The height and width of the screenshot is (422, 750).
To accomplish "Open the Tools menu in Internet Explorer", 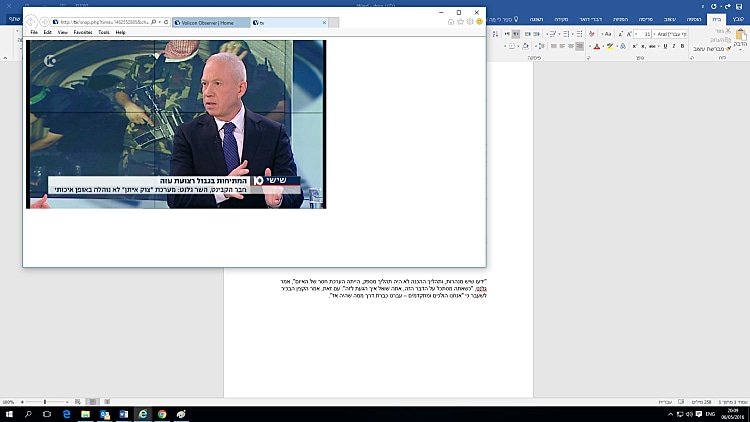I will (x=104, y=32).
